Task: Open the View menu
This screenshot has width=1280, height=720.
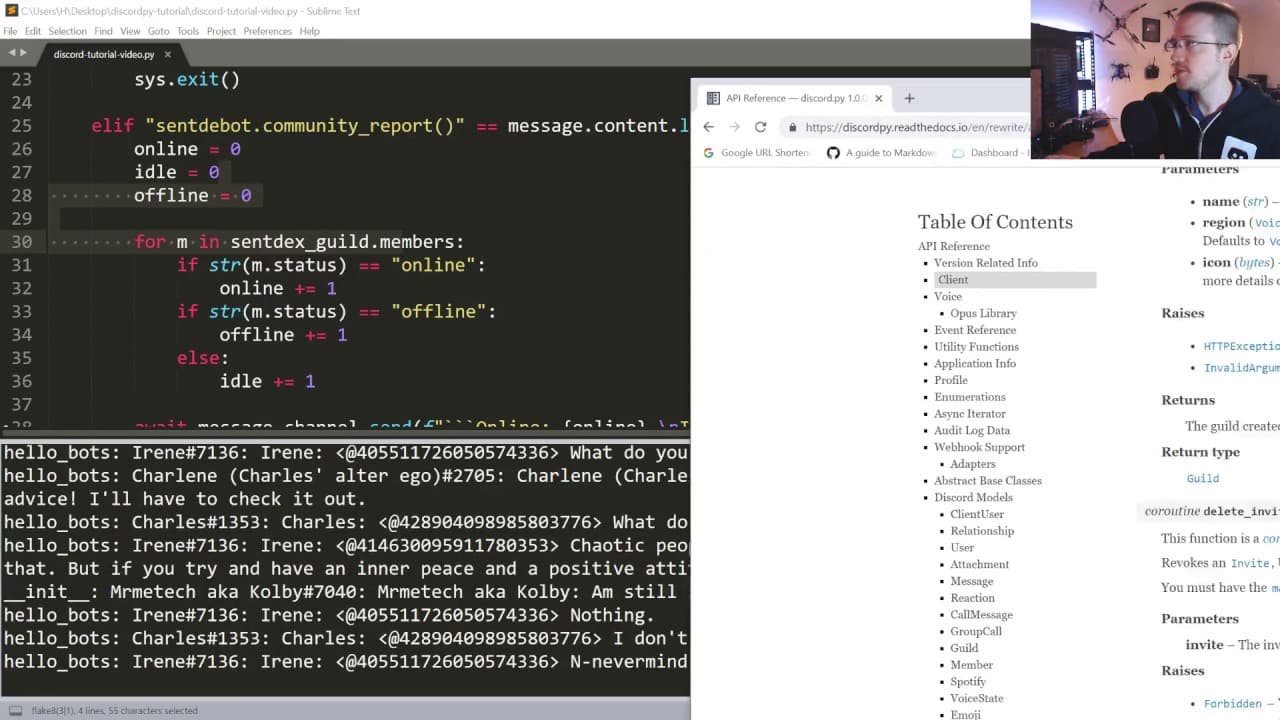Action: click(x=130, y=31)
